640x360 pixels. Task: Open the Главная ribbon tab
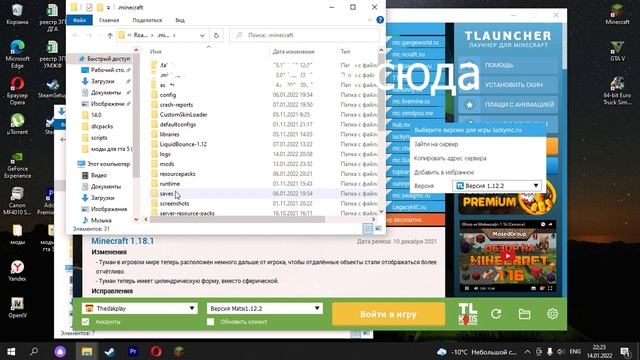109,20
